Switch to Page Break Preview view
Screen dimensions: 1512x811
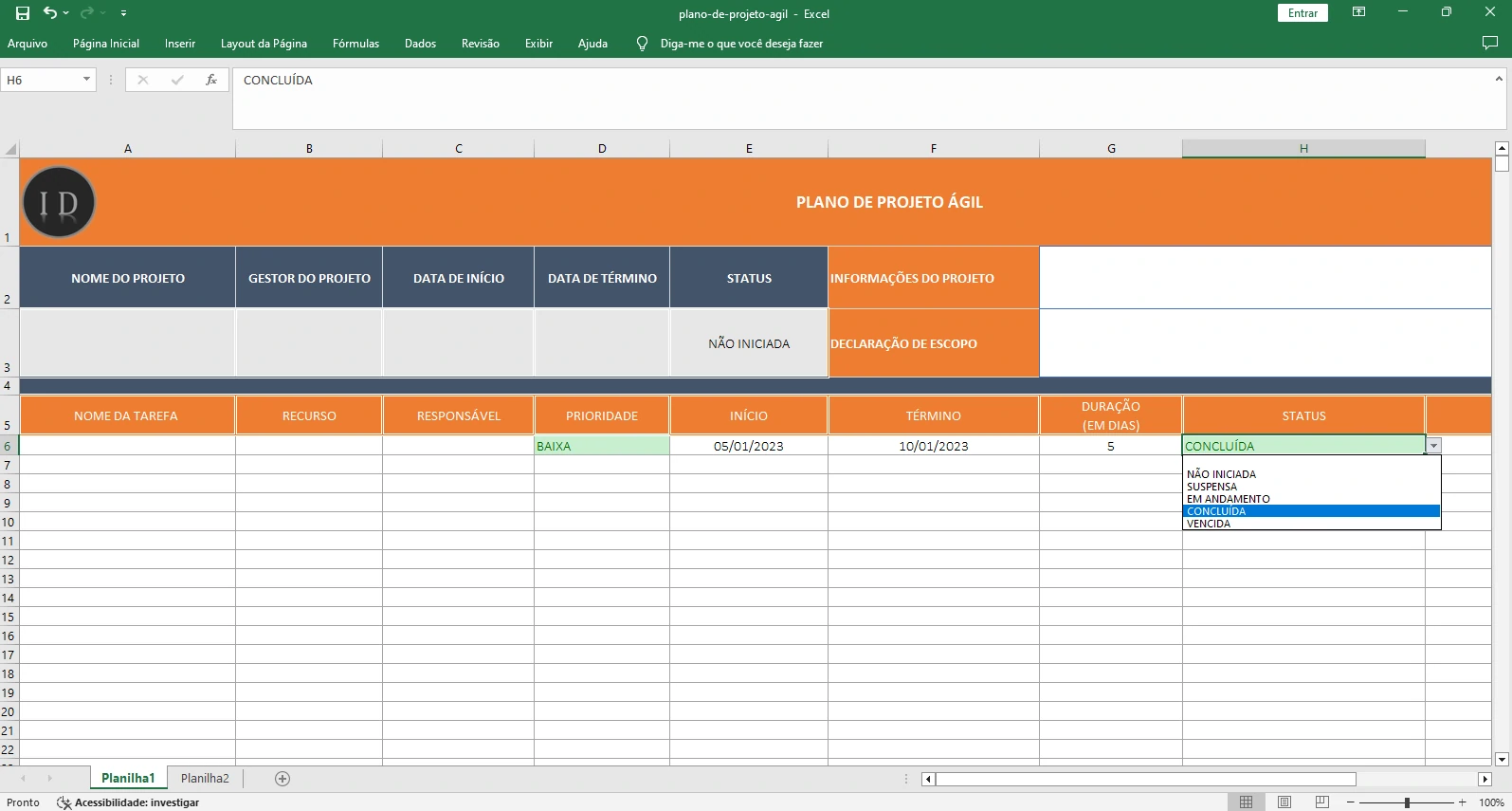tap(1322, 802)
